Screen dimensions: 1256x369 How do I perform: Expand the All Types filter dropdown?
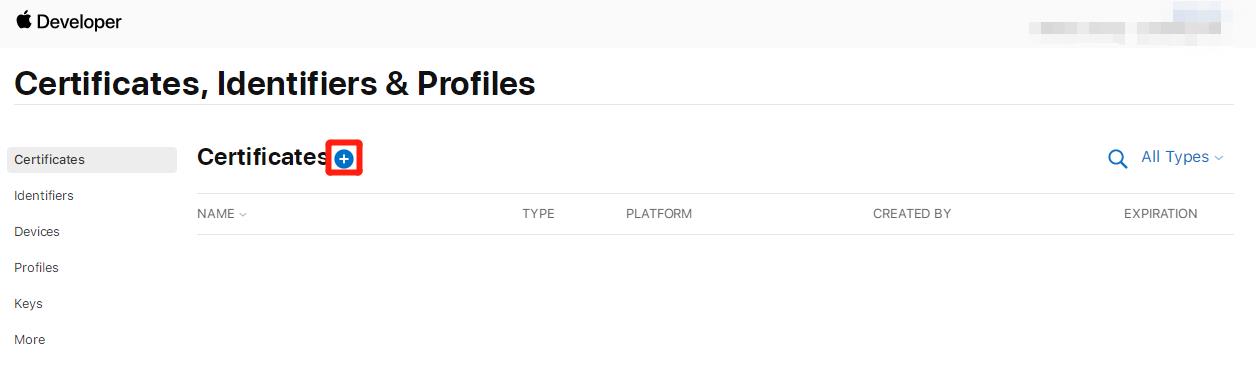1182,157
